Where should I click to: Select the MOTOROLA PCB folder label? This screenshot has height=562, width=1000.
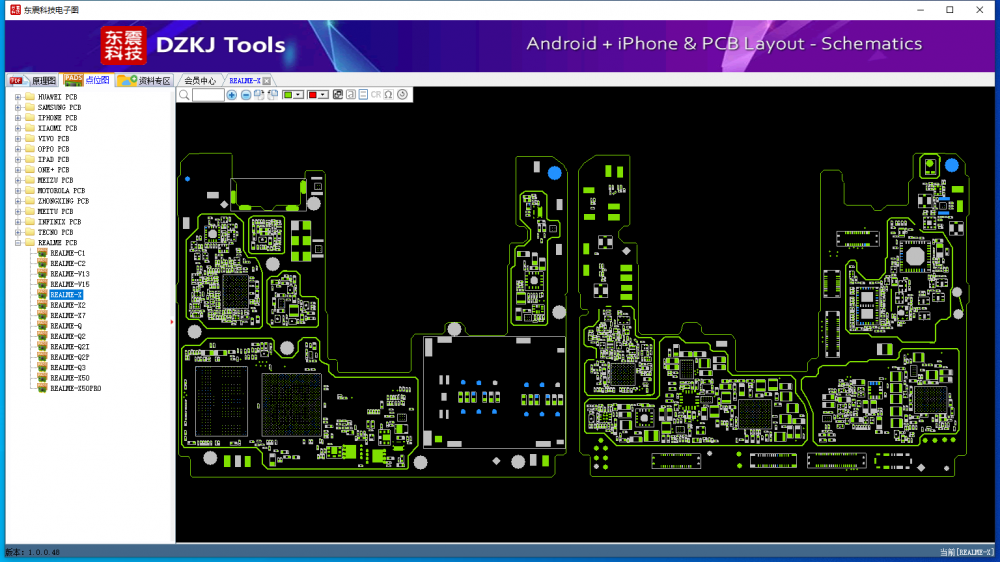(x=61, y=191)
